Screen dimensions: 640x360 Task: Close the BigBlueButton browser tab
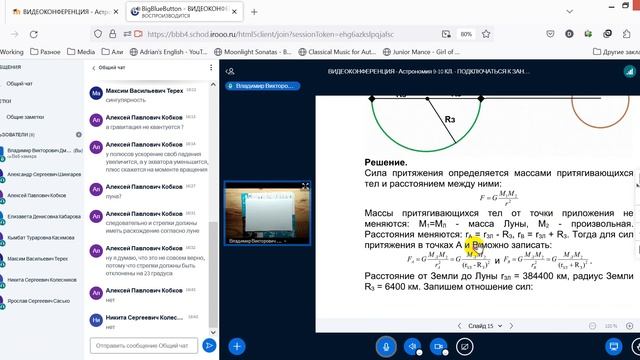click(234, 12)
